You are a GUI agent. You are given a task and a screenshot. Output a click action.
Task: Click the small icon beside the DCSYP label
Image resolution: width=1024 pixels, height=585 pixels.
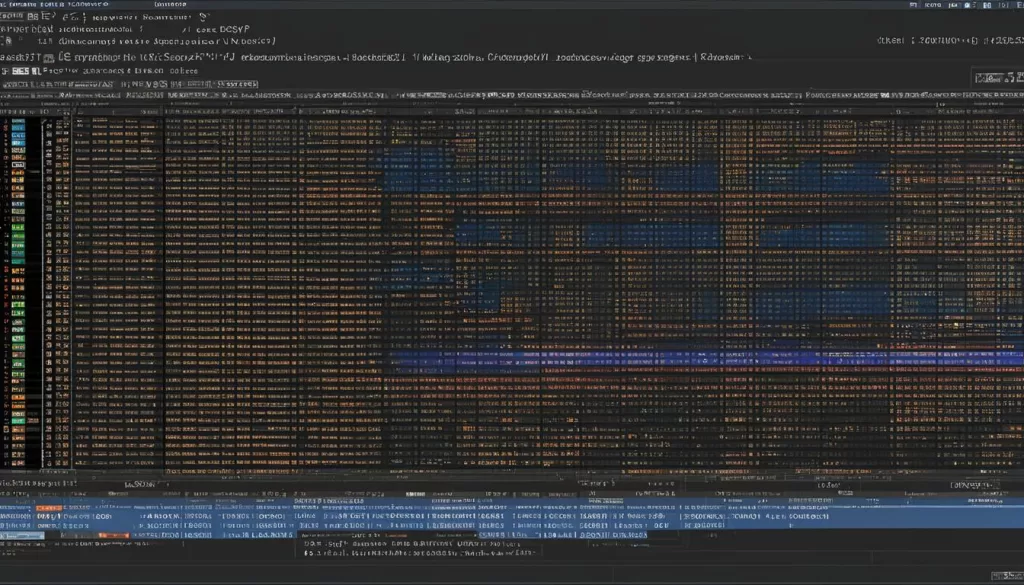pos(203,17)
